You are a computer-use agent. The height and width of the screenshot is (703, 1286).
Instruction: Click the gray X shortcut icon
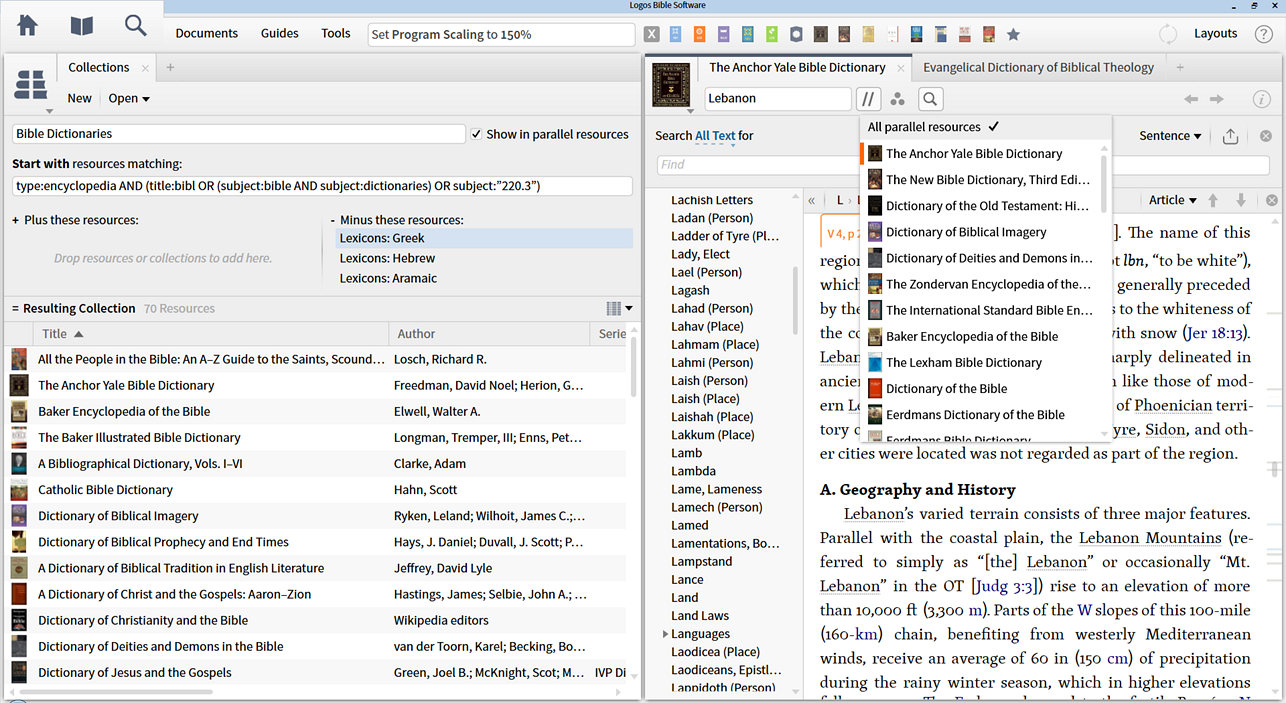coord(652,34)
